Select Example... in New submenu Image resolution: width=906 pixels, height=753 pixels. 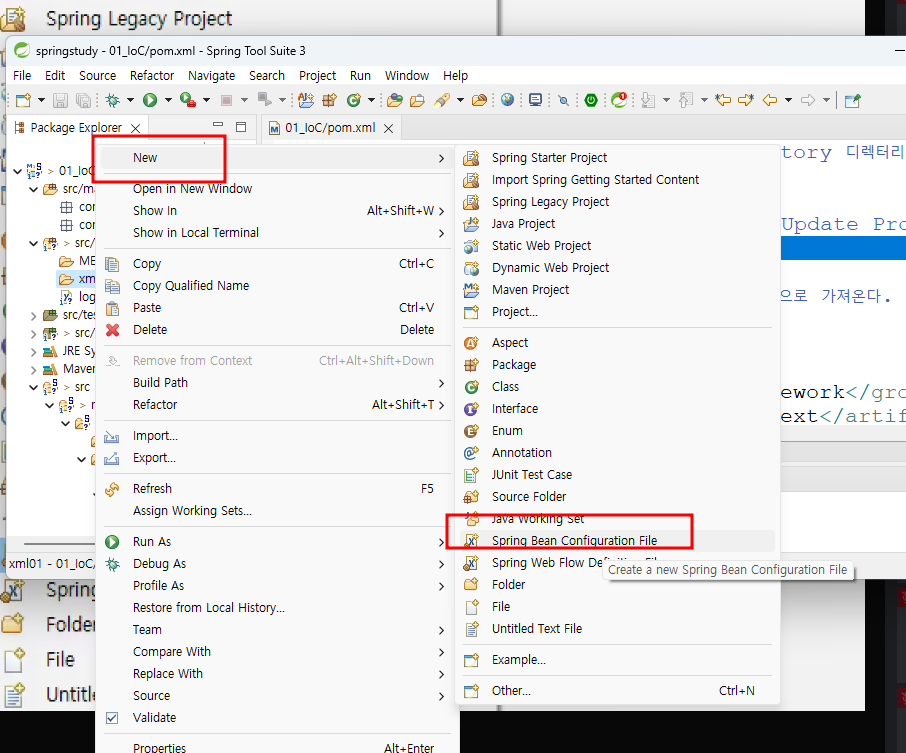point(615,659)
